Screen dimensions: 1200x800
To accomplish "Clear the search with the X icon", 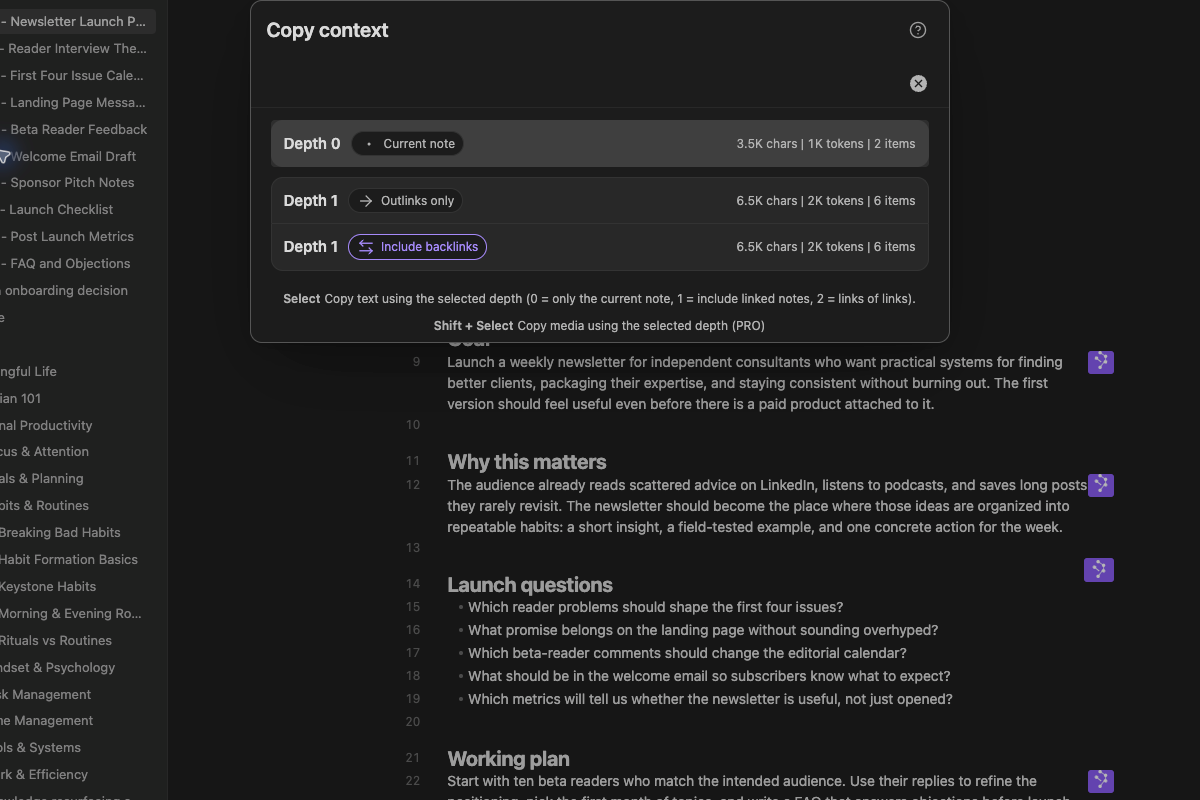I will tap(918, 84).
